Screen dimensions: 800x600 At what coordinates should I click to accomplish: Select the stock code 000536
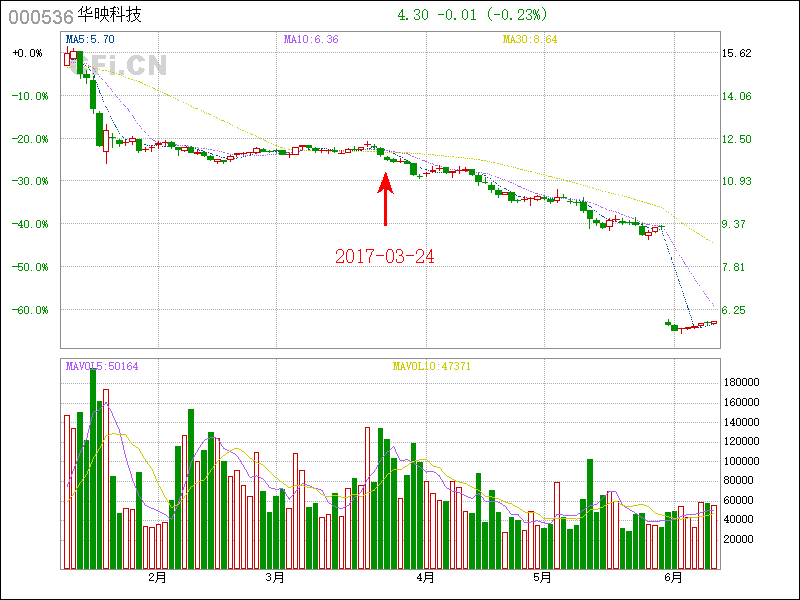pos(38,17)
